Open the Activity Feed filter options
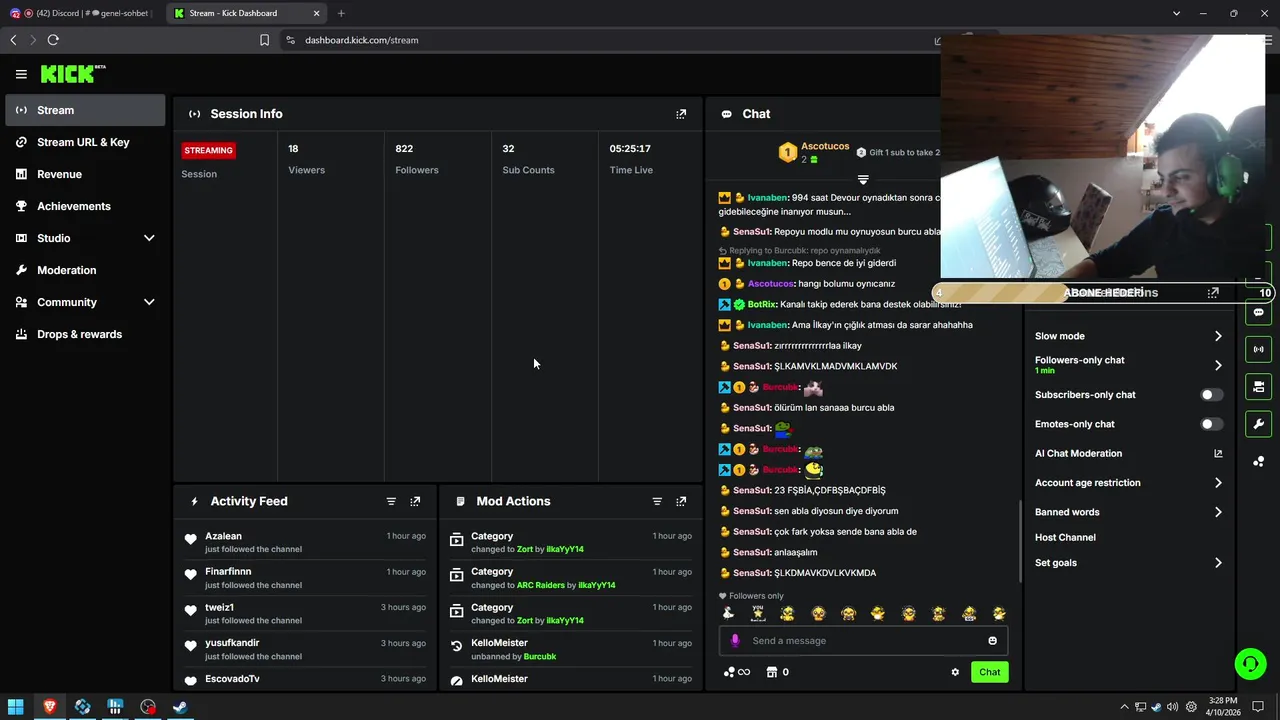The height and width of the screenshot is (720, 1280). click(391, 501)
